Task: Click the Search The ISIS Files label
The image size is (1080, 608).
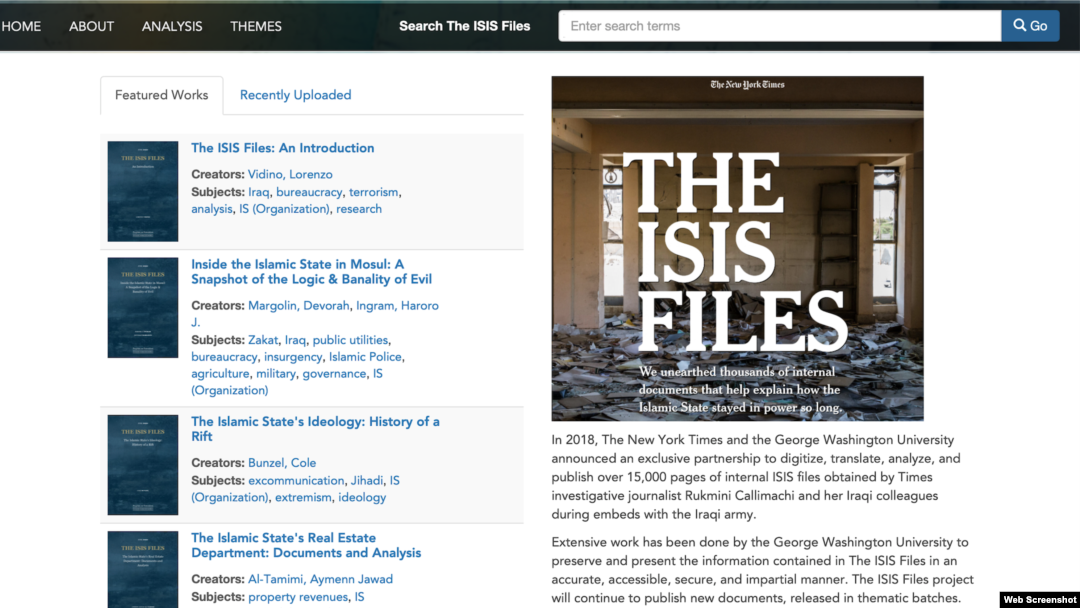Action: pyautogui.click(x=464, y=26)
